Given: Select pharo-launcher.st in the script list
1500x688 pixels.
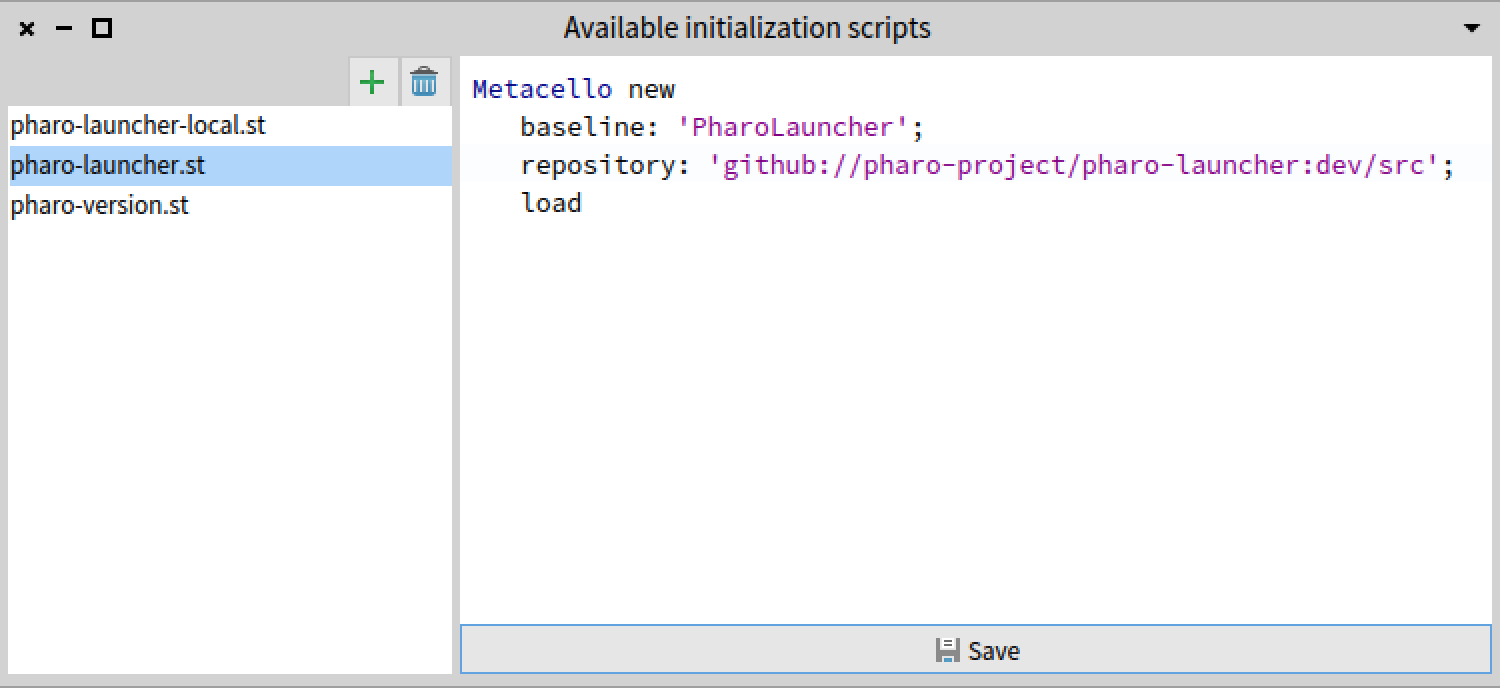Looking at the screenshot, I should point(230,166).
